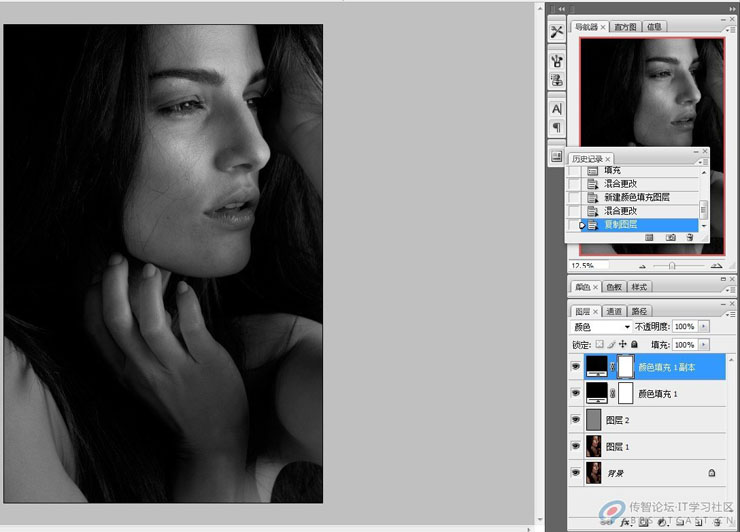The image size is (740, 532).
Task: Expand the opacity (不透明度) slider arrow
Action: [x=705, y=327]
